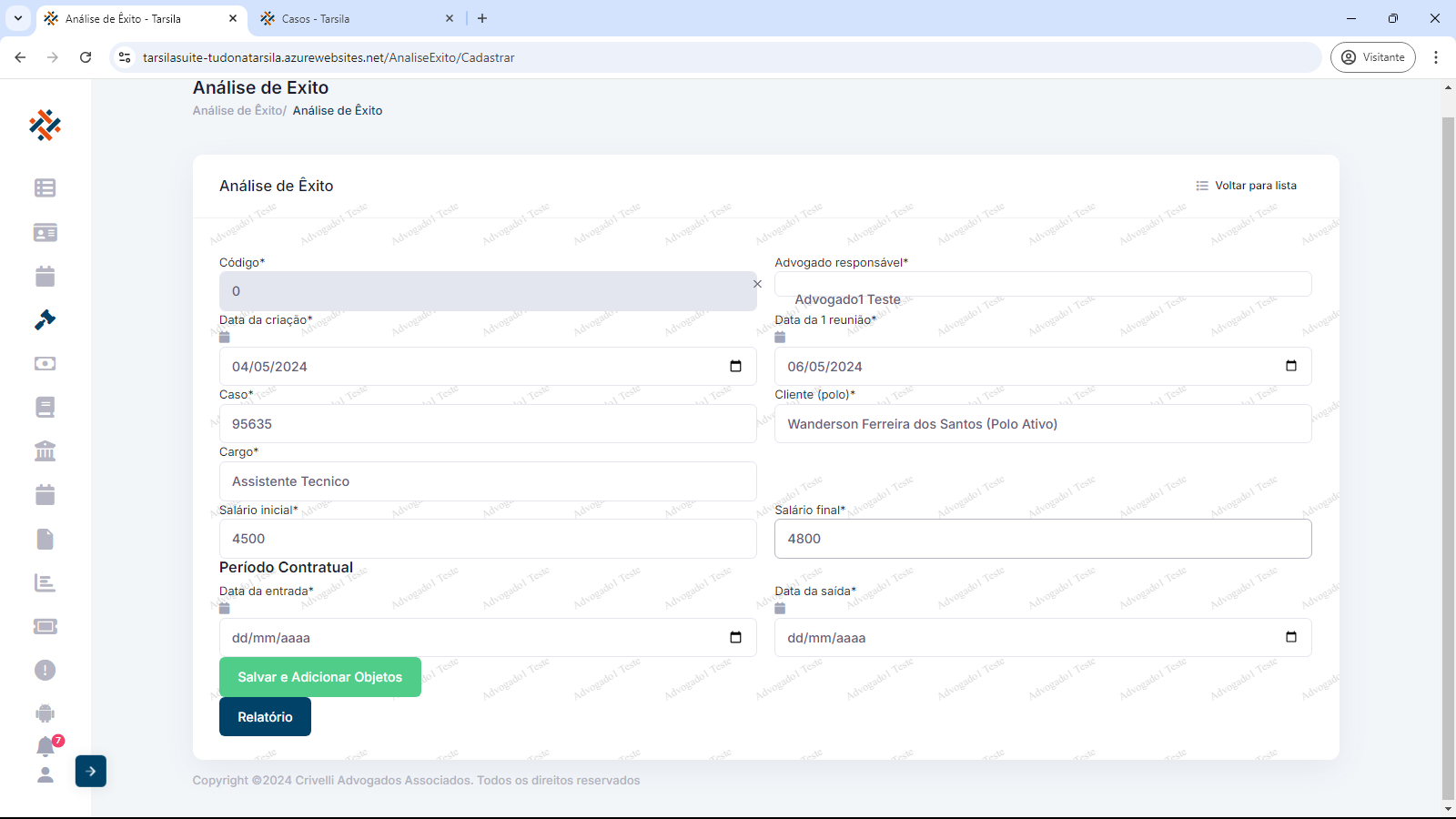Open Data da saída calendar picker
Screen dimensions: 1456x819
[x=1290, y=637]
